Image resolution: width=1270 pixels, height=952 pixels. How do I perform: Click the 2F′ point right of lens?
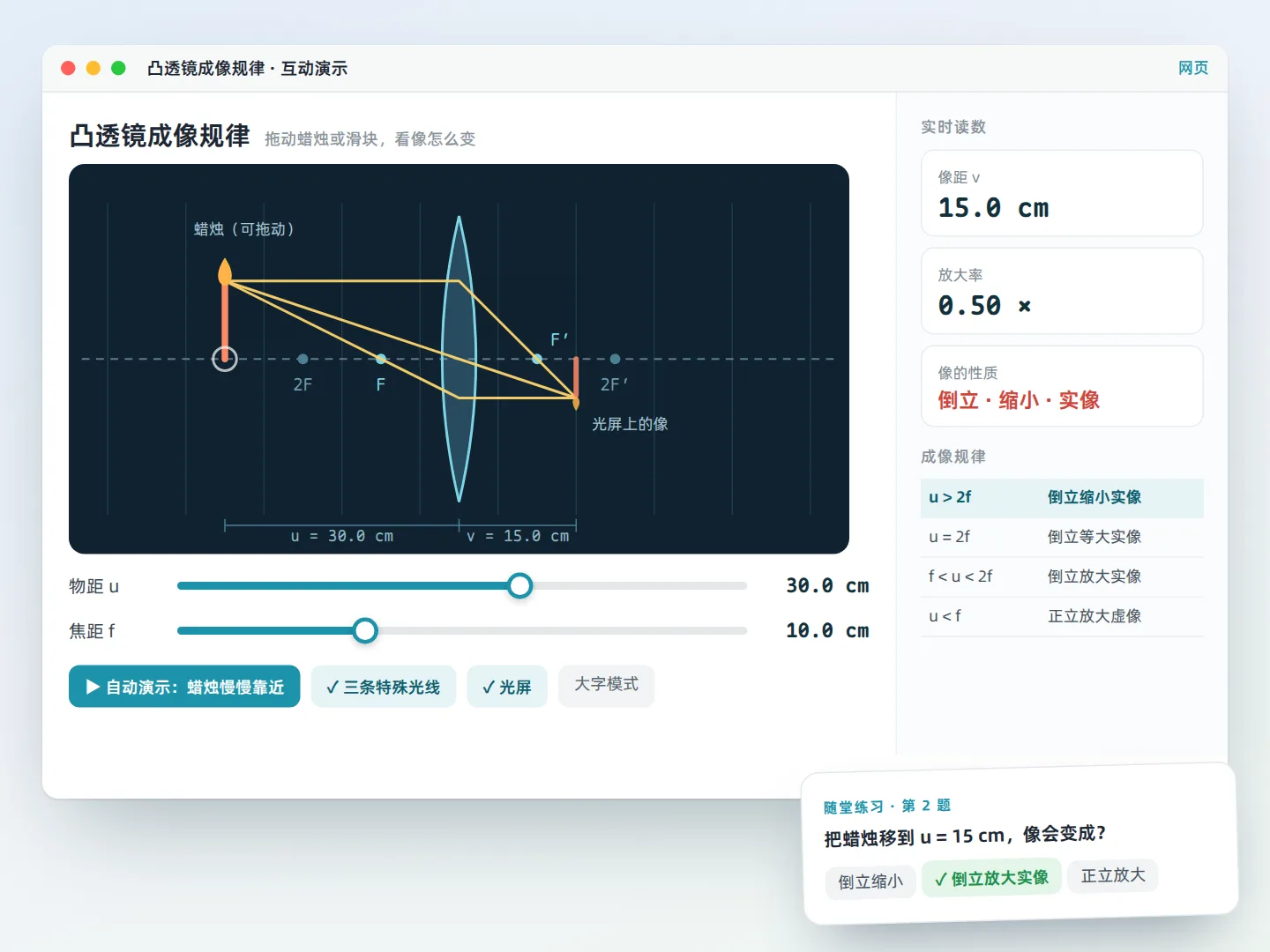[615, 359]
